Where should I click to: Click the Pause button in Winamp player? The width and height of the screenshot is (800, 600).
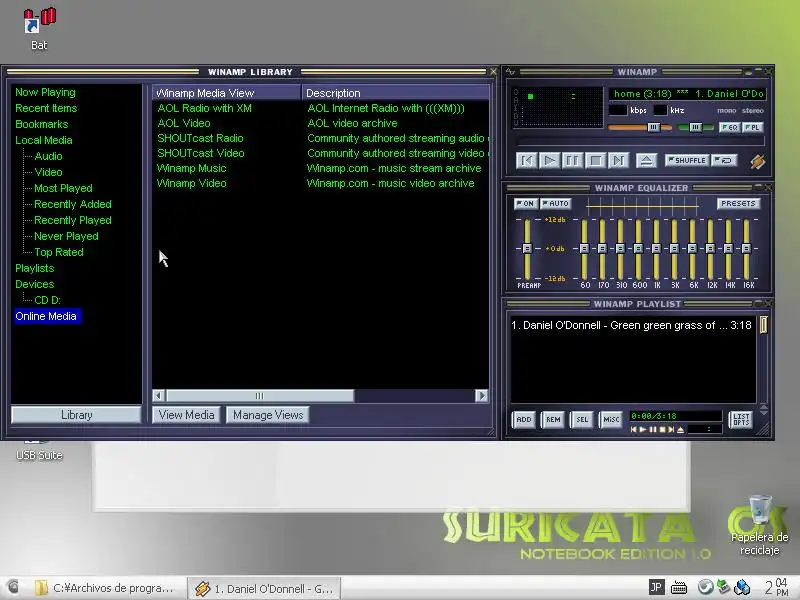pos(572,161)
